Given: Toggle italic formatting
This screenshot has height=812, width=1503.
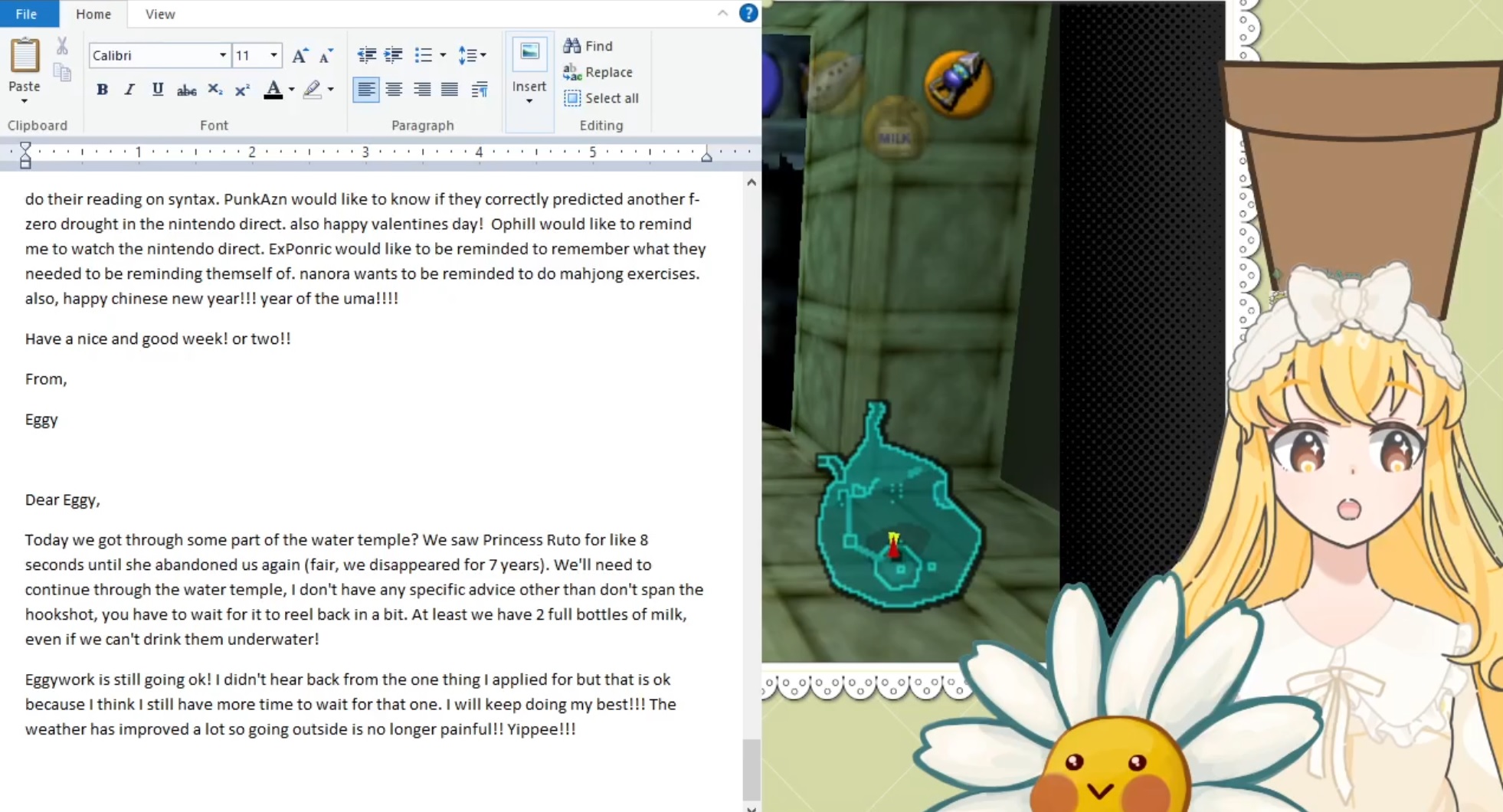Looking at the screenshot, I should click(x=129, y=90).
